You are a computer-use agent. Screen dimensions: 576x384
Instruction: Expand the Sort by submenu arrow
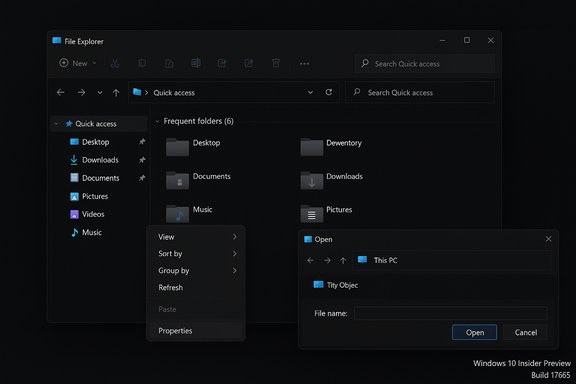pos(234,254)
